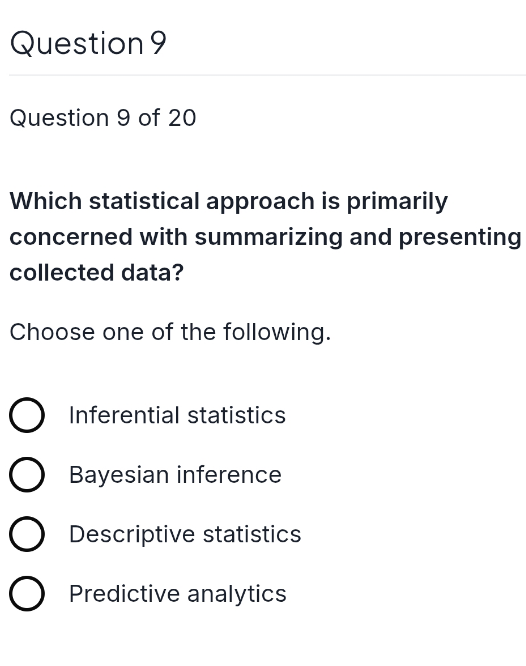This screenshot has width=526, height=666.
Task: Click the "Choose one of the following." instruction
Action: tap(170, 332)
